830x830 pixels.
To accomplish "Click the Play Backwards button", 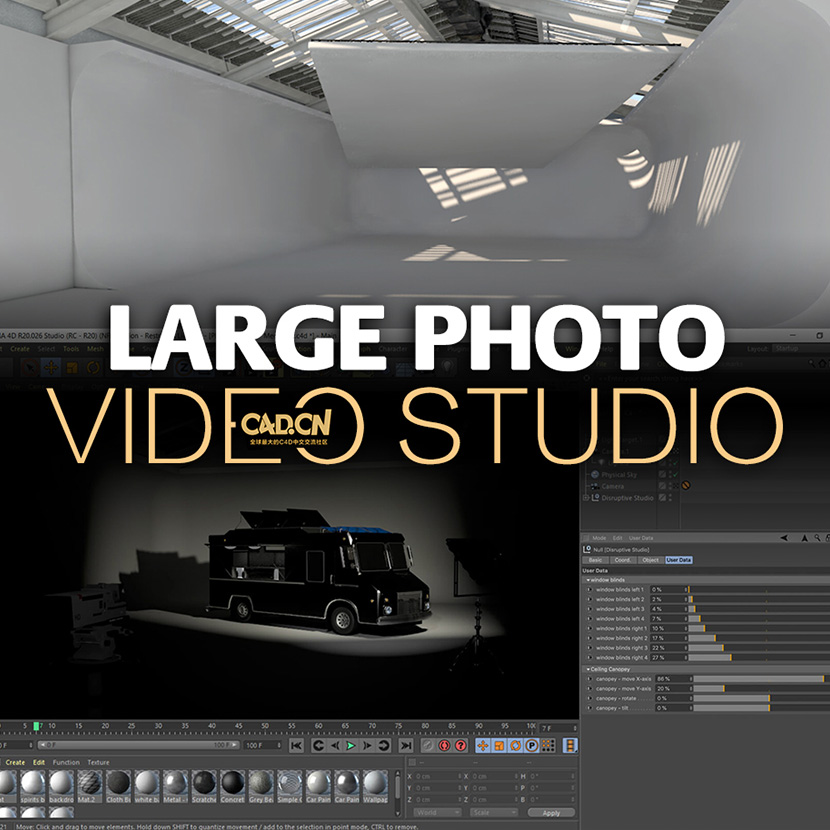I will click(x=335, y=745).
